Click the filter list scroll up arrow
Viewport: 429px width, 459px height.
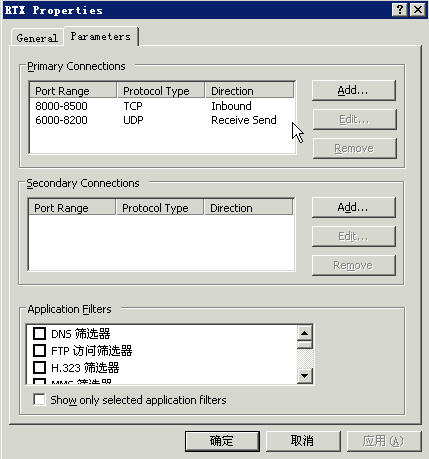304,333
